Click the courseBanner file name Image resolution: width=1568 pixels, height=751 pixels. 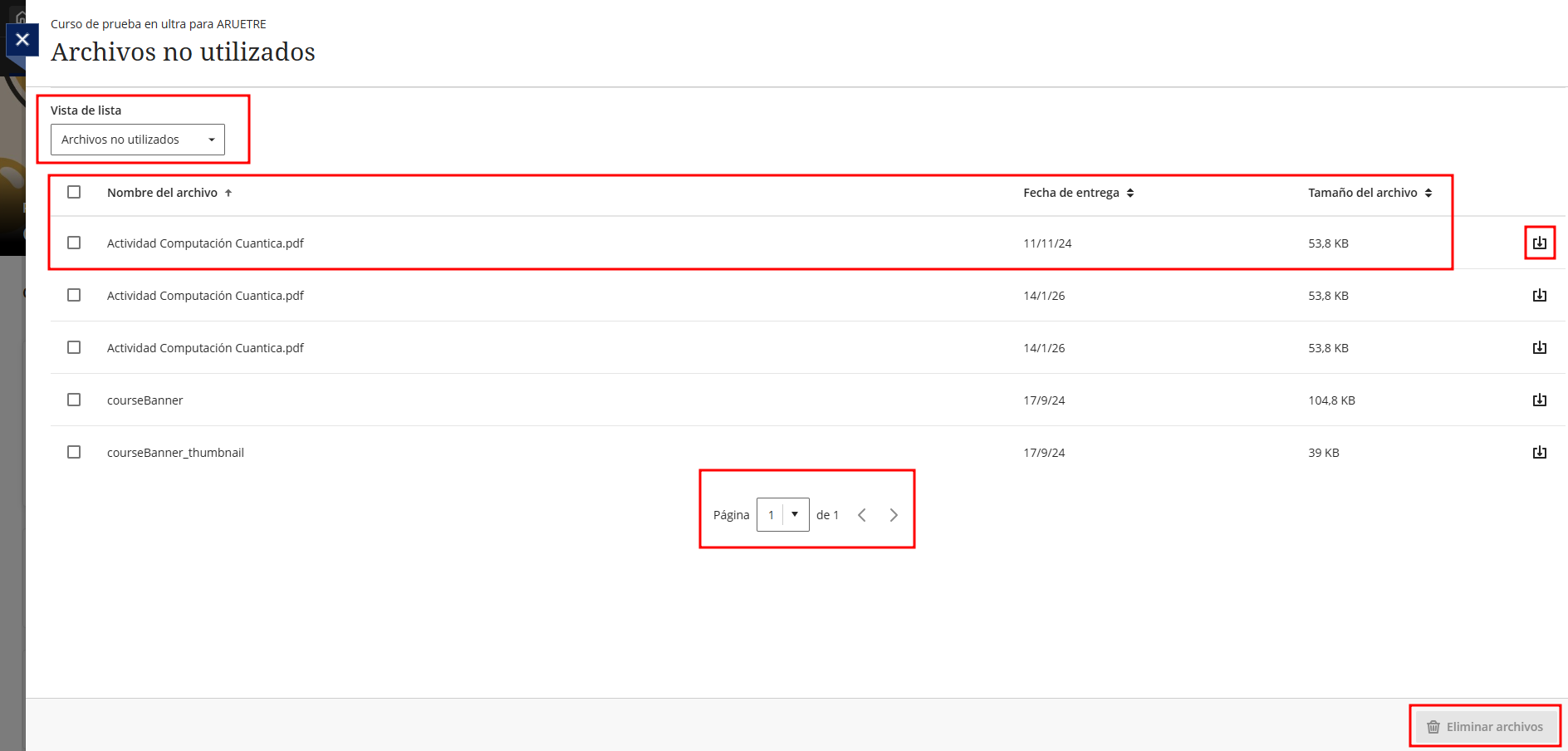[145, 400]
